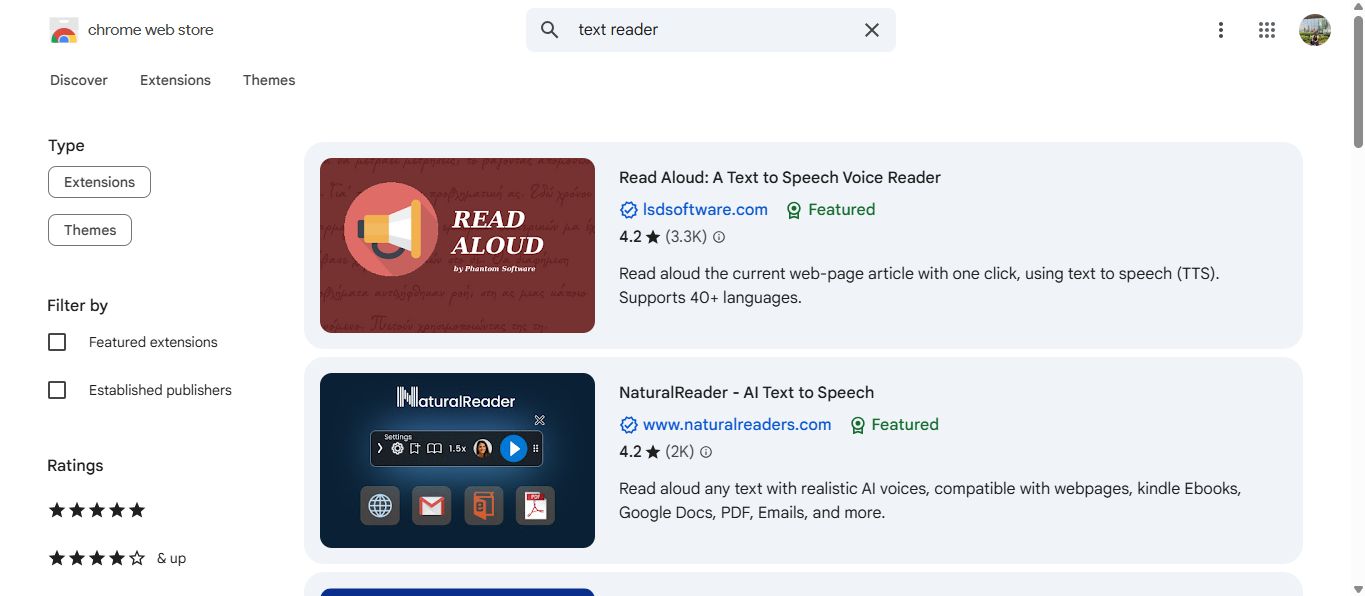1365x596 pixels.
Task: Click your profile avatar
Action: 1315,30
